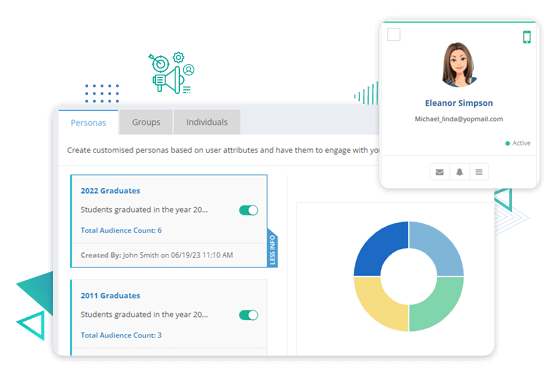Open the 2011 Graduates persona title
Image resolution: width=550 pixels, height=384 pixels.
click(x=110, y=296)
